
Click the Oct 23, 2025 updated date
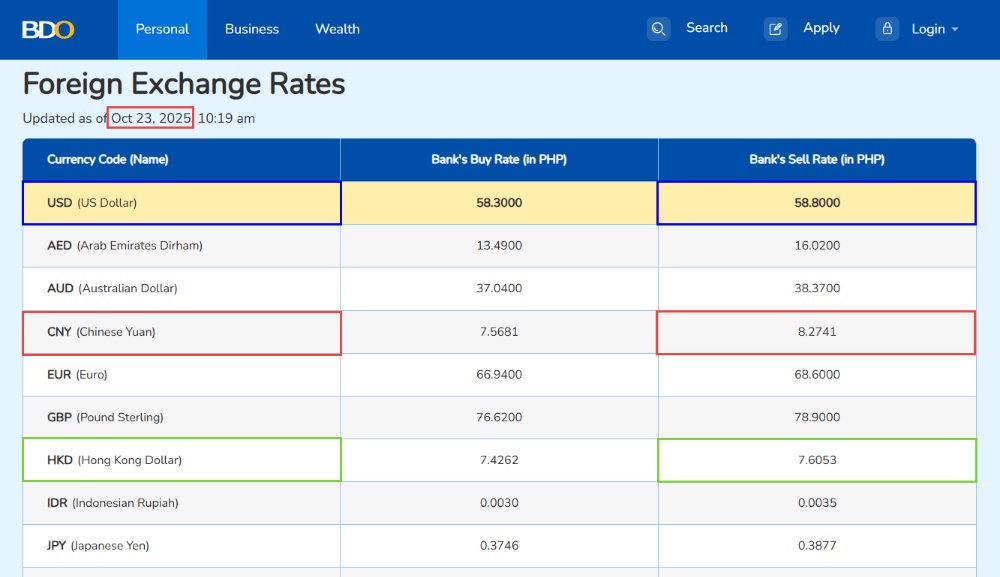pos(150,118)
